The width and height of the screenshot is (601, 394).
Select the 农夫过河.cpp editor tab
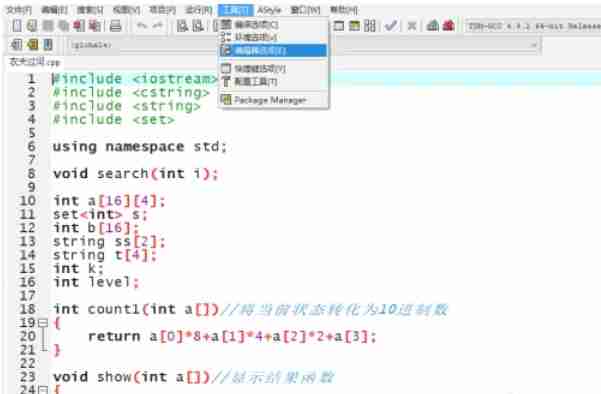click(x=34, y=62)
